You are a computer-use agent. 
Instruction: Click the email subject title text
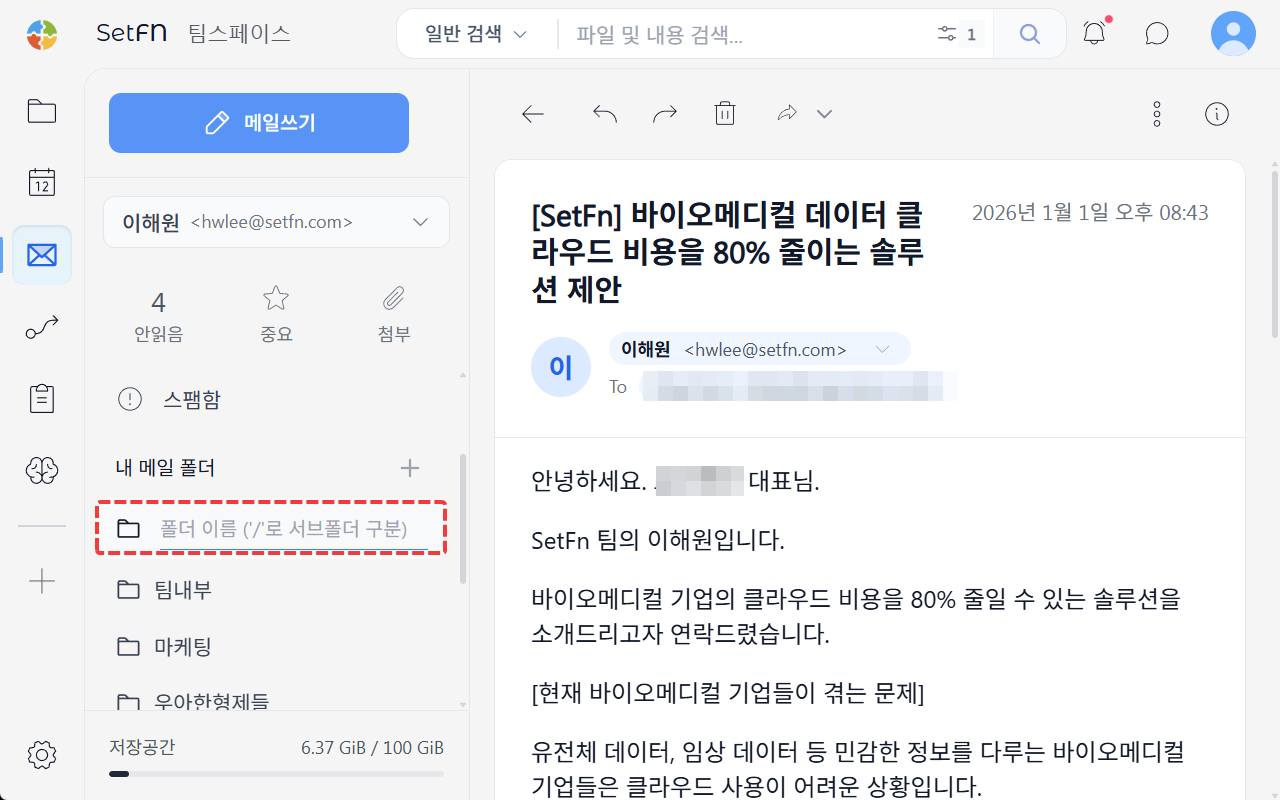[x=728, y=252]
